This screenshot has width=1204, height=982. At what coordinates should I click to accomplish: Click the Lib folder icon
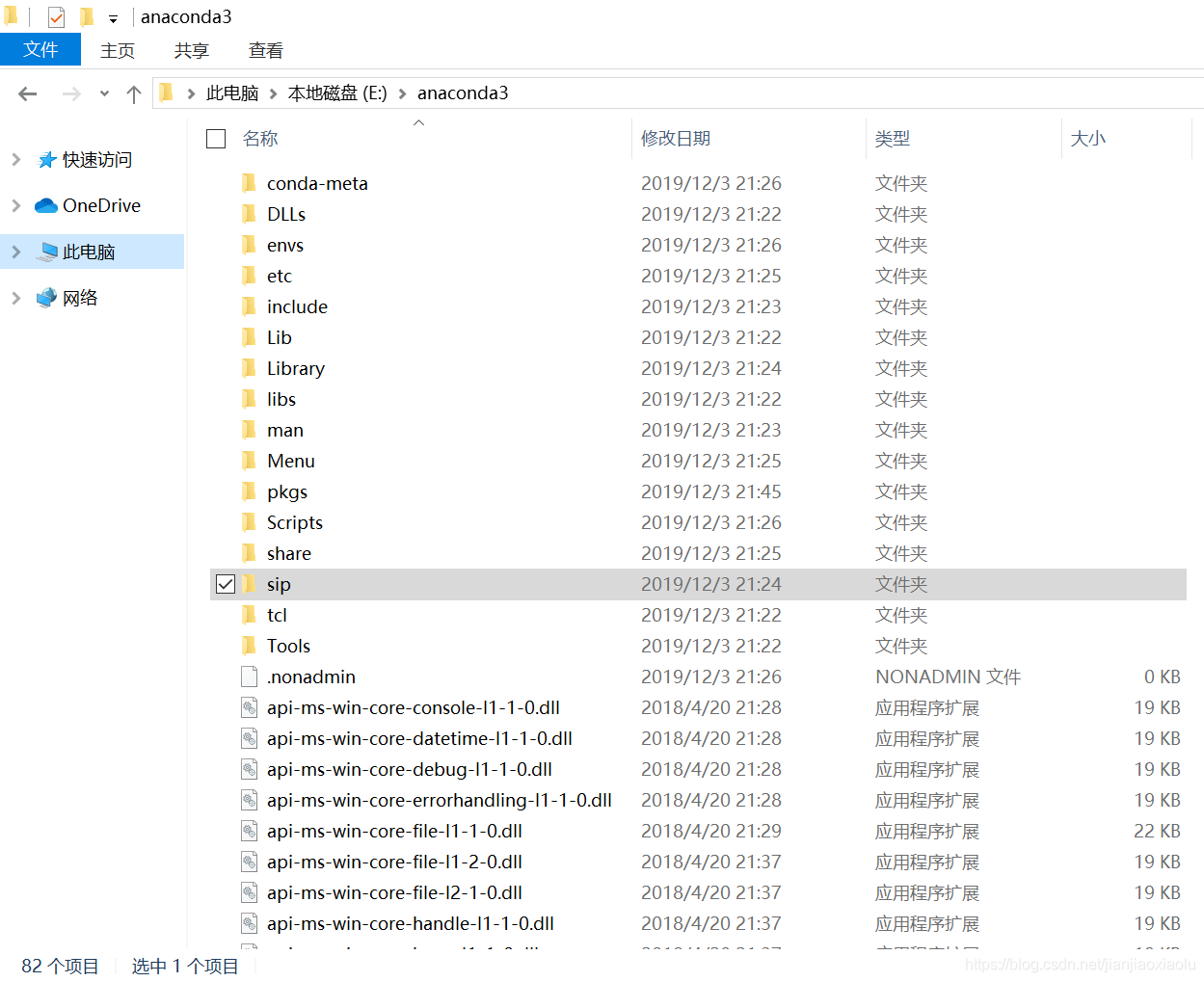pyautogui.click(x=249, y=337)
